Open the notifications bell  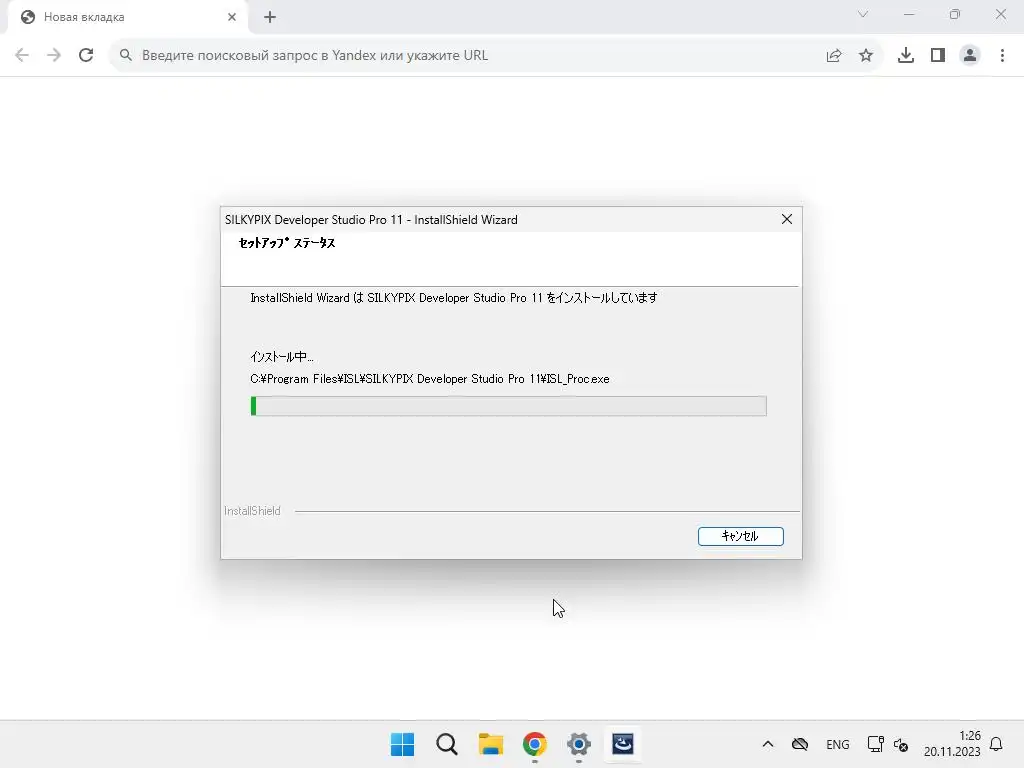(x=996, y=744)
